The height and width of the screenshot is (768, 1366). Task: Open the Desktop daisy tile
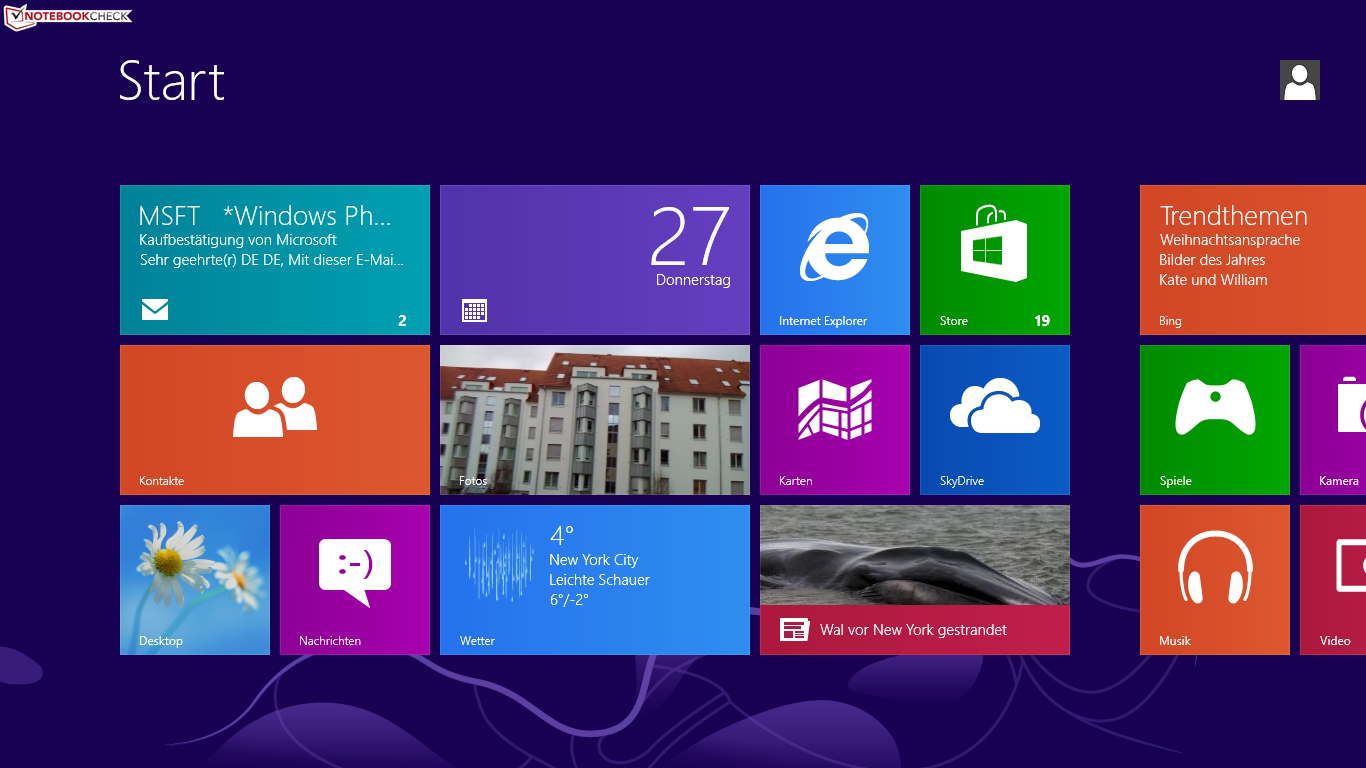coord(195,580)
